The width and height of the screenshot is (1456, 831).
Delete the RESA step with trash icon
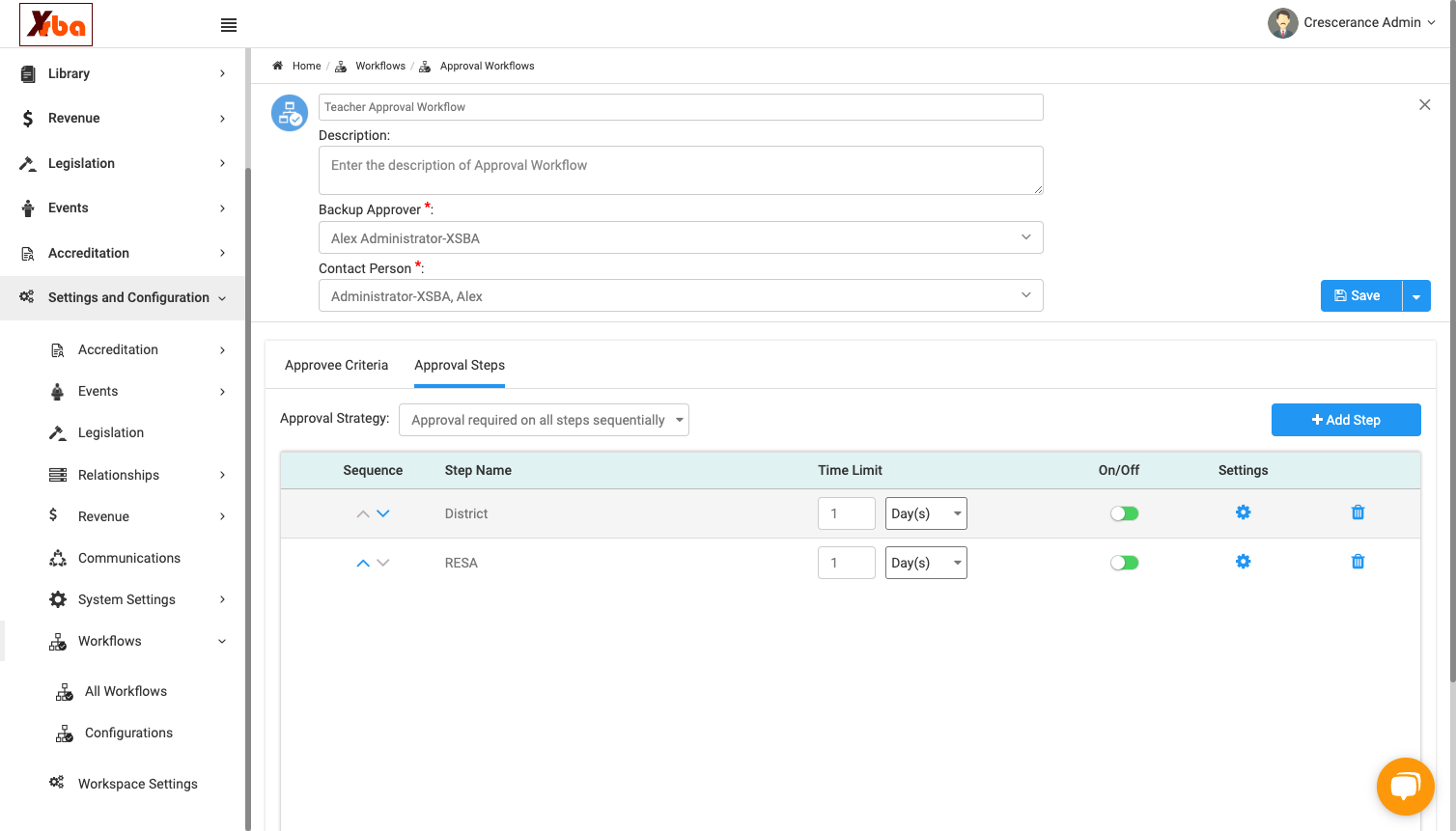click(1358, 562)
